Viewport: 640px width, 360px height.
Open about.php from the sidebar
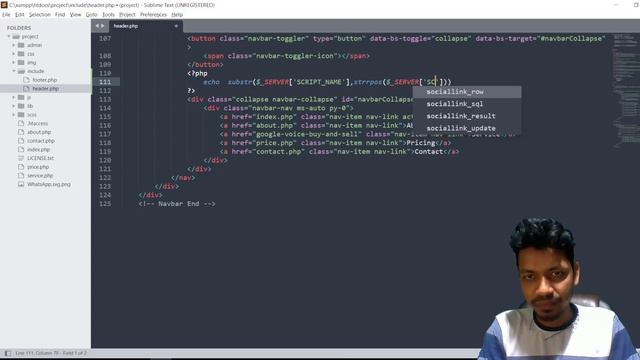point(39,132)
